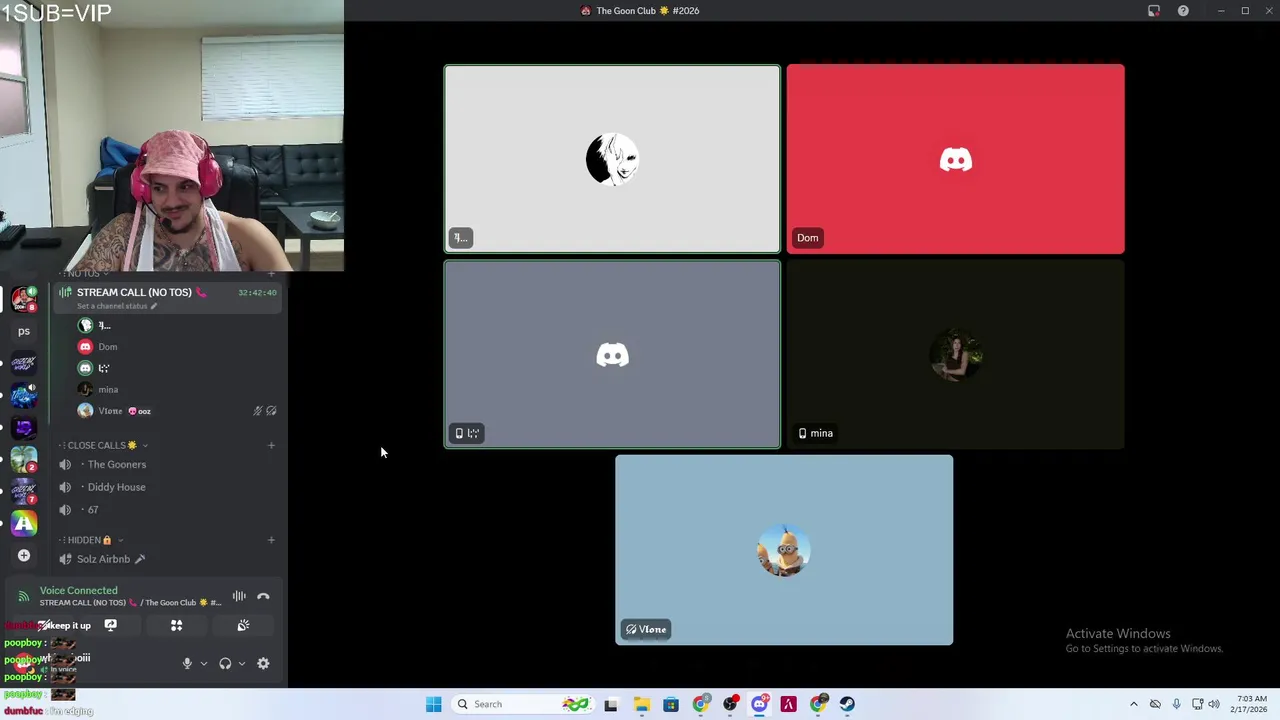Open the ps server
Image resolution: width=1280 pixels, height=720 pixels.
click(x=24, y=331)
